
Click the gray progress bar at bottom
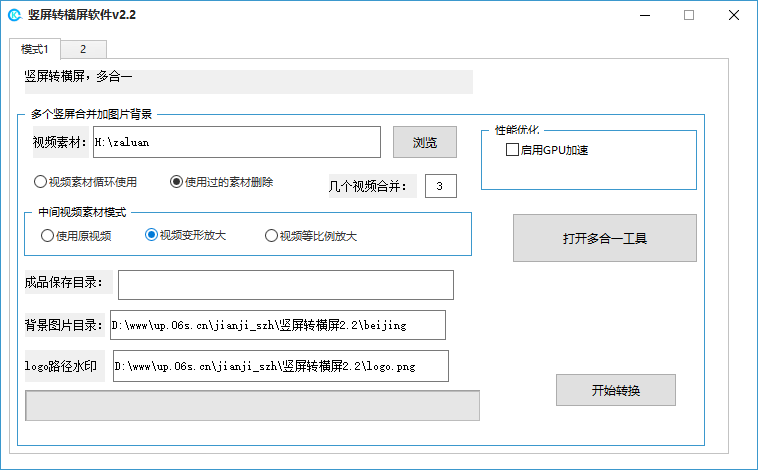point(252,406)
